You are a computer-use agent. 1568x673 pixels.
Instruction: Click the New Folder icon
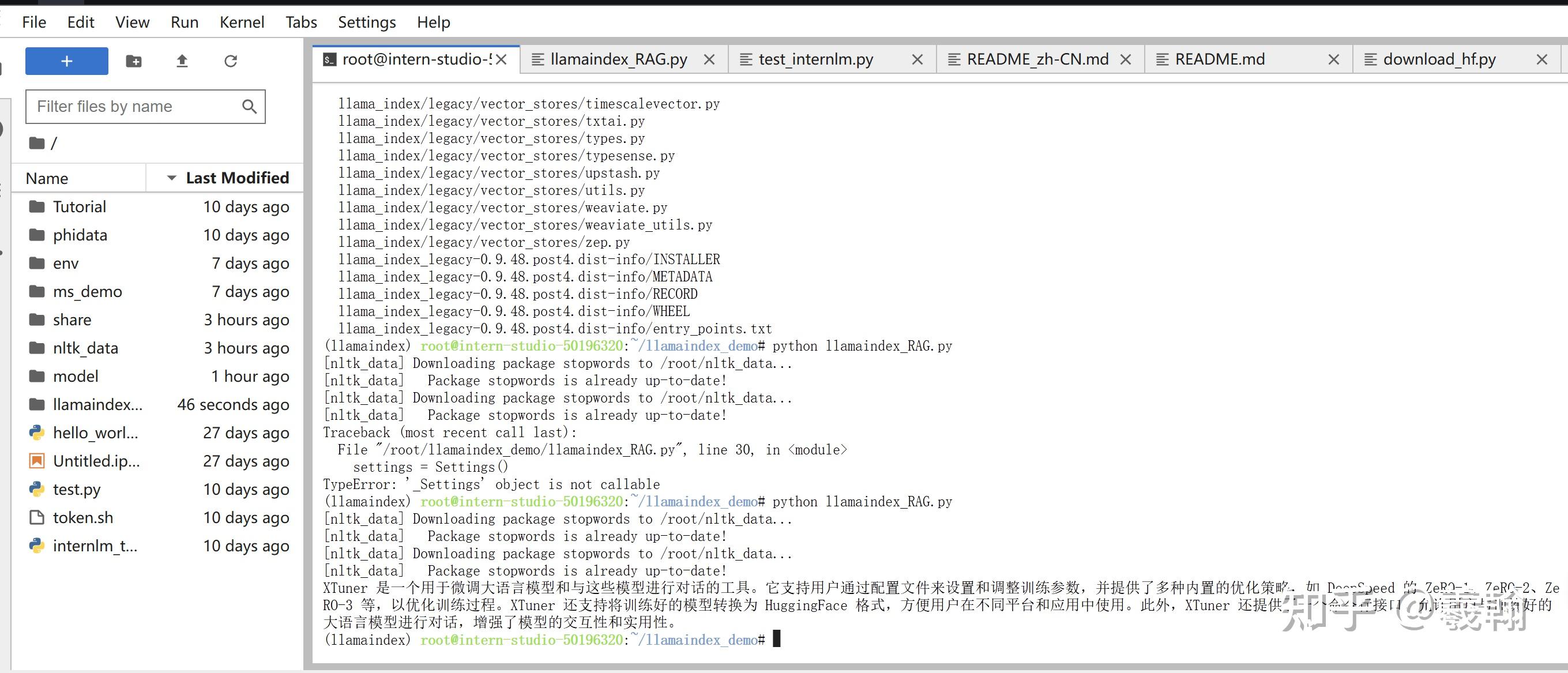[x=133, y=61]
